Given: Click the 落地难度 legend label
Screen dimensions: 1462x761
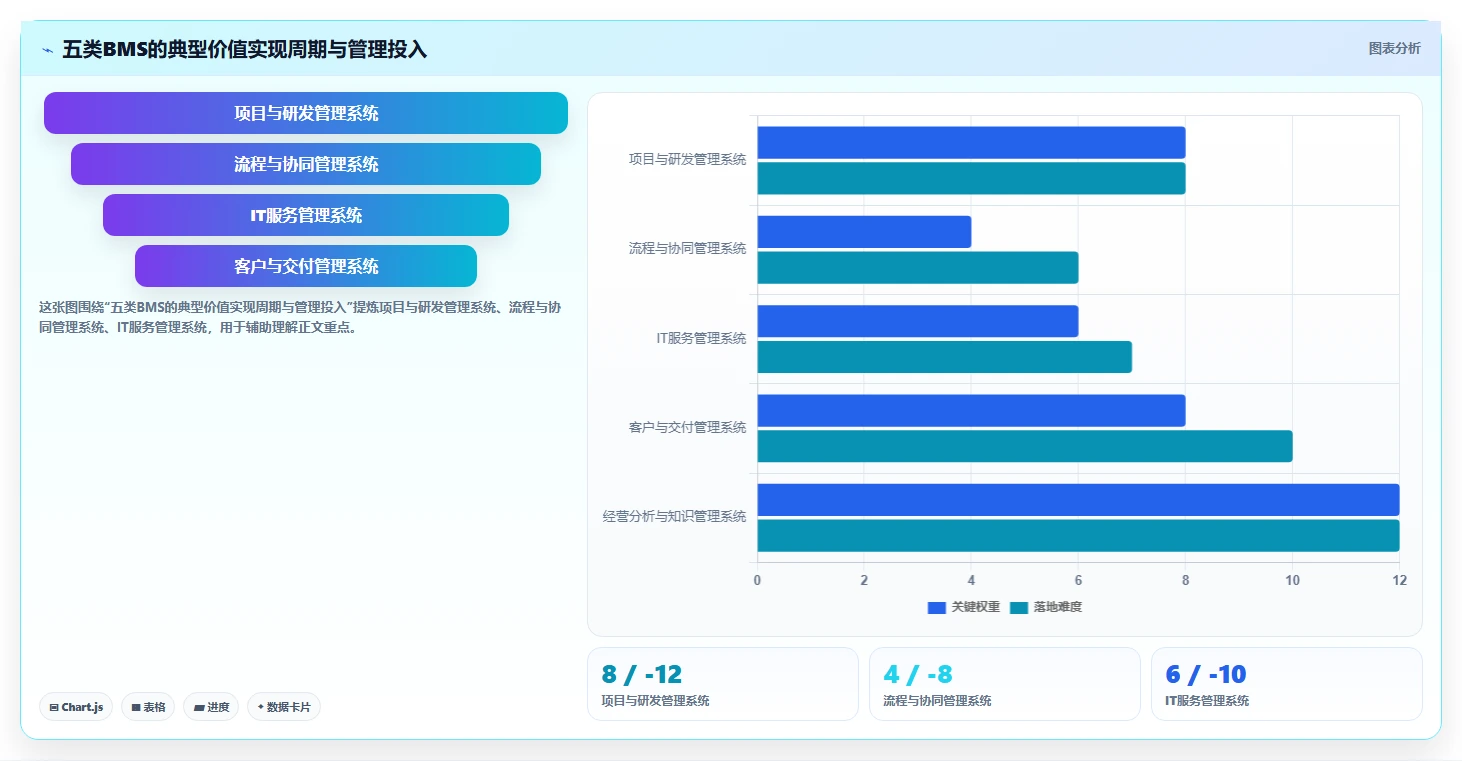Looking at the screenshot, I should tap(1058, 607).
